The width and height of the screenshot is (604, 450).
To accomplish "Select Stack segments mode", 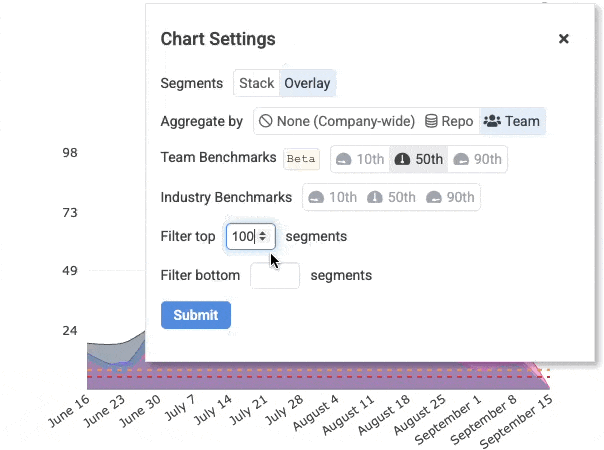I will pos(256,83).
